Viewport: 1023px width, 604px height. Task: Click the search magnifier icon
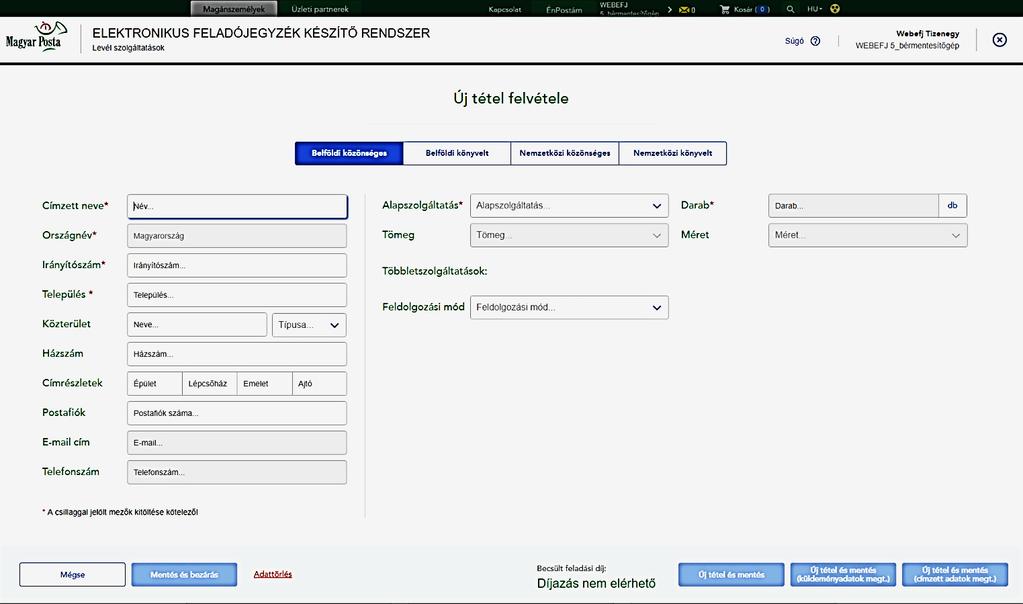point(791,9)
